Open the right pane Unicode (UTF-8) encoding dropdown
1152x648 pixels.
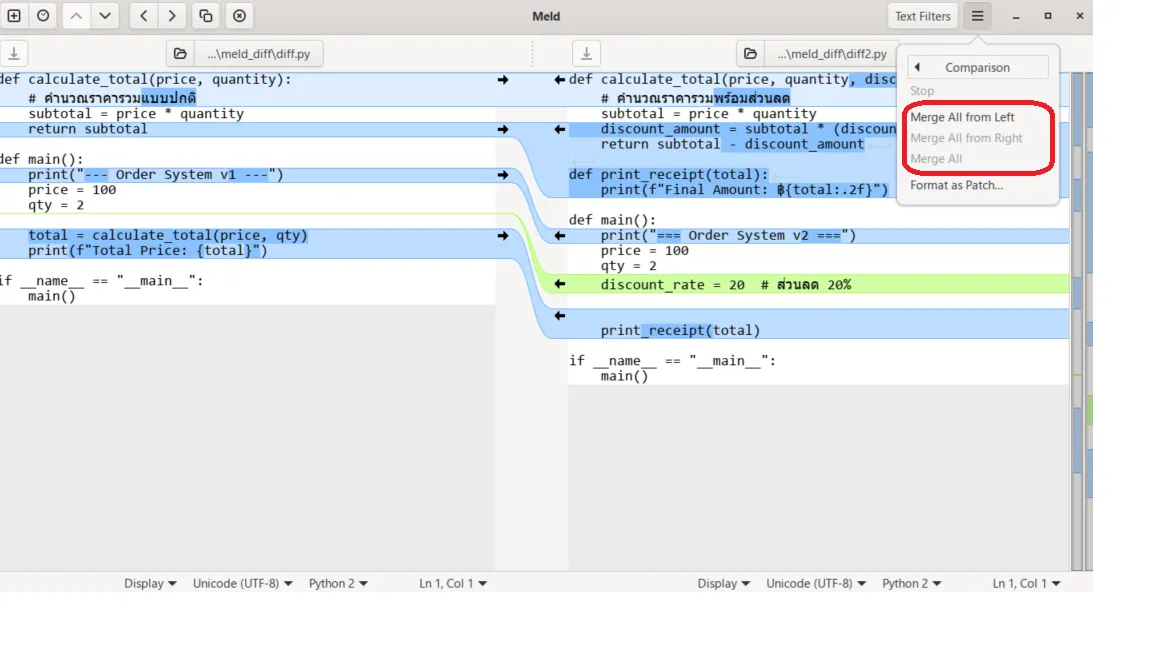(x=816, y=583)
